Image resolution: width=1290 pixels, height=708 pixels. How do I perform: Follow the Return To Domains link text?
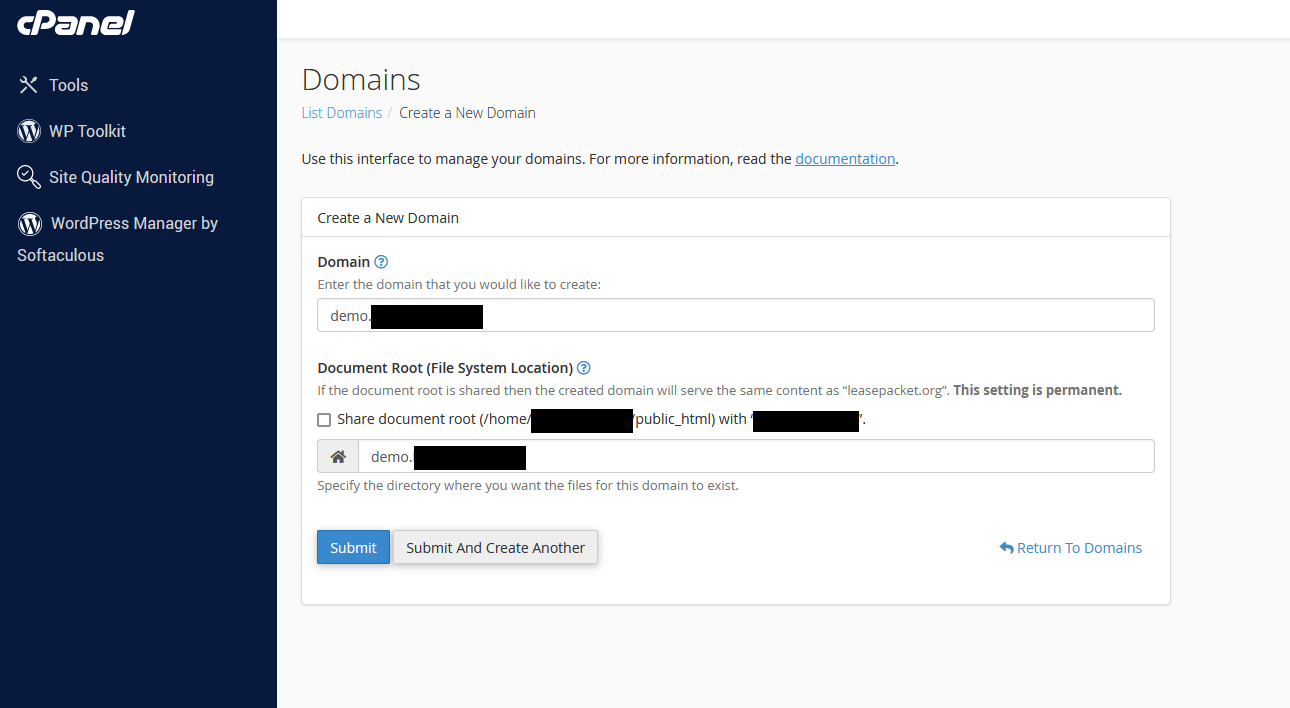click(1079, 548)
